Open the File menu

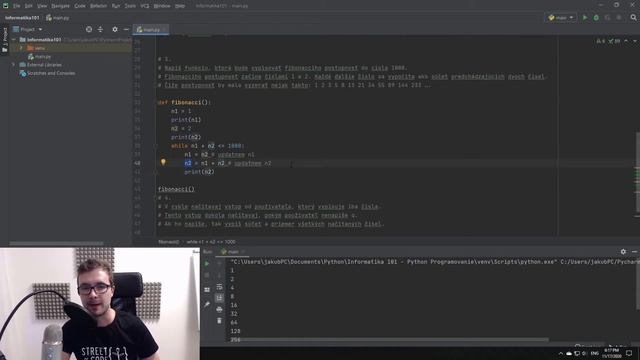[16, 6]
